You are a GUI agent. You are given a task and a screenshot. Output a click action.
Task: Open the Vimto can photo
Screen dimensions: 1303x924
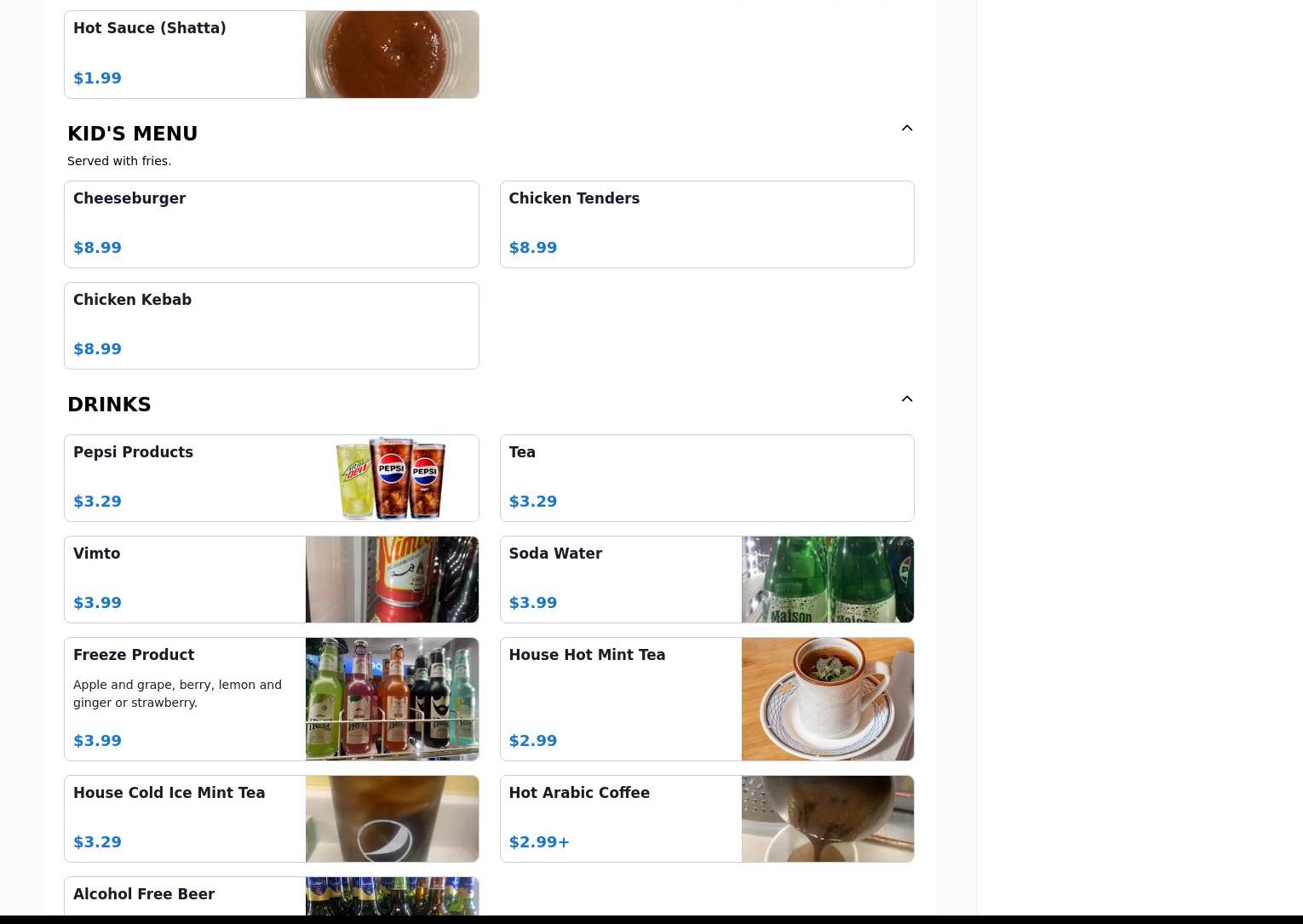pos(392,580)
